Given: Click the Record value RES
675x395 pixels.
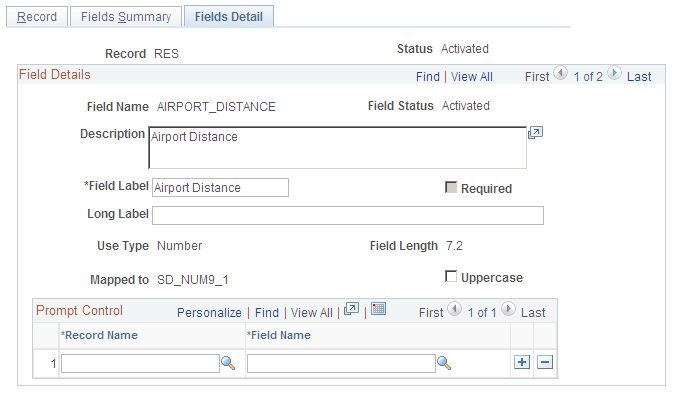Looking at the screenshot, I should [166, 54].
